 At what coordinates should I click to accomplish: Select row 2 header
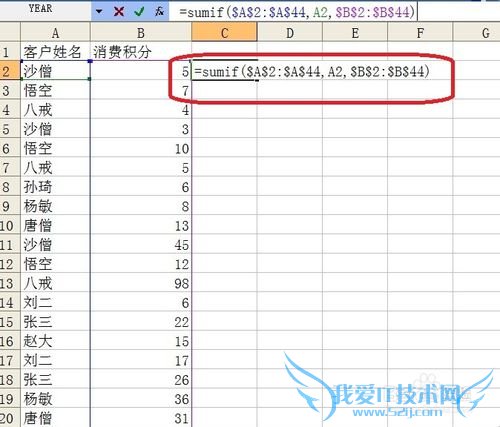click(10, 71)
